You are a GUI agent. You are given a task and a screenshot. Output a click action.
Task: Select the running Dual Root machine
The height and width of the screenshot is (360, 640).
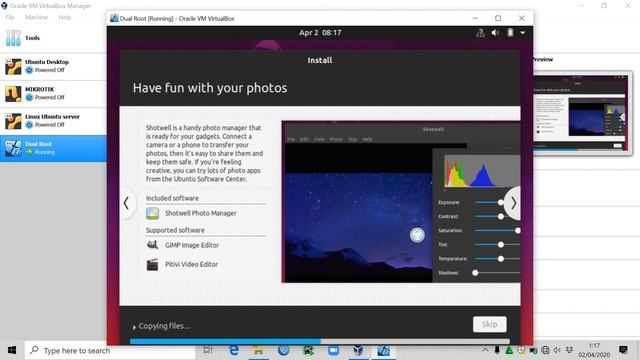(53, 148)
